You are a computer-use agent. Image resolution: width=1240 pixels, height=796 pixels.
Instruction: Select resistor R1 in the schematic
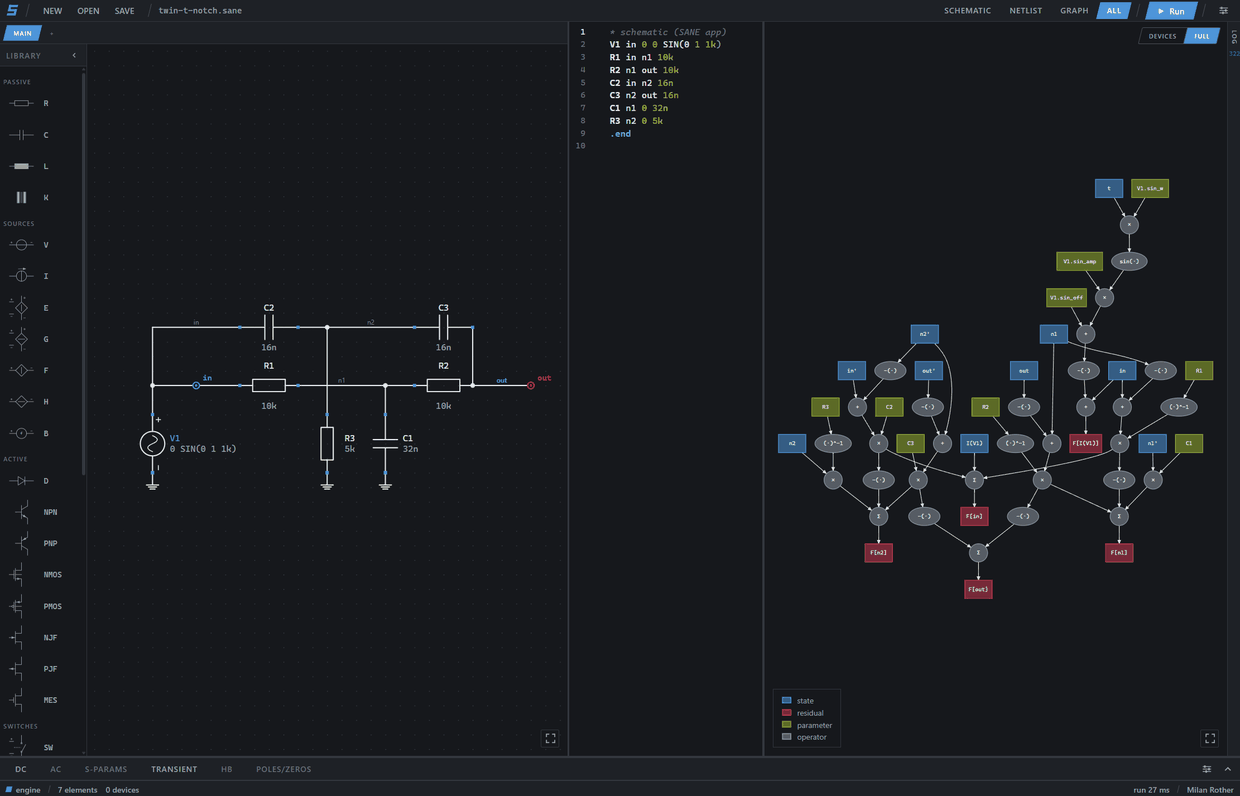pyautogui.click(x=269, y=385)
